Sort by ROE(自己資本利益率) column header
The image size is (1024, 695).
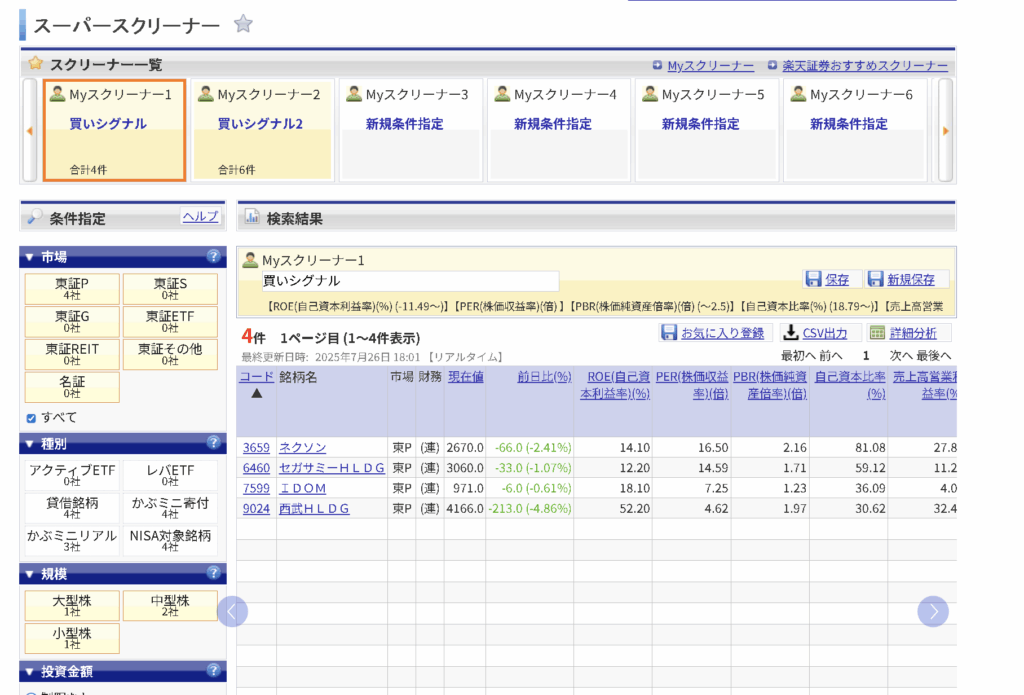coord(615,385)
